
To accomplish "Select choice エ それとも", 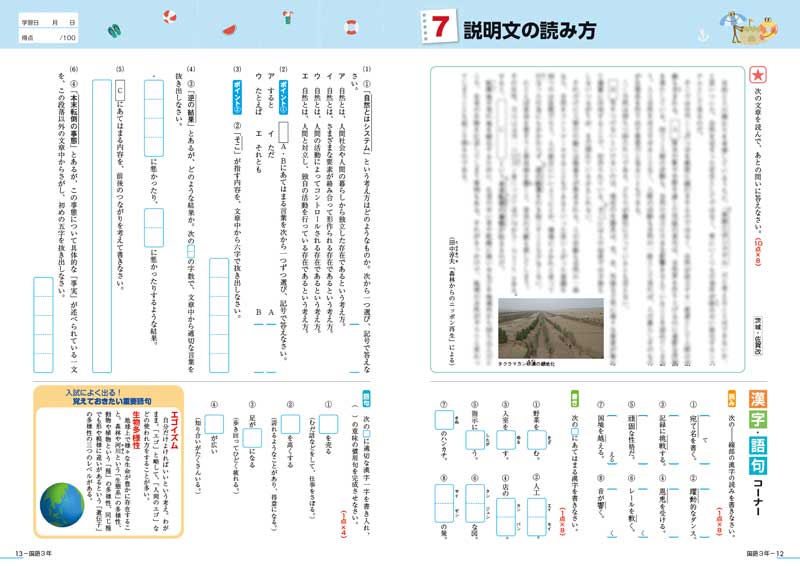I will click(258, 151).
